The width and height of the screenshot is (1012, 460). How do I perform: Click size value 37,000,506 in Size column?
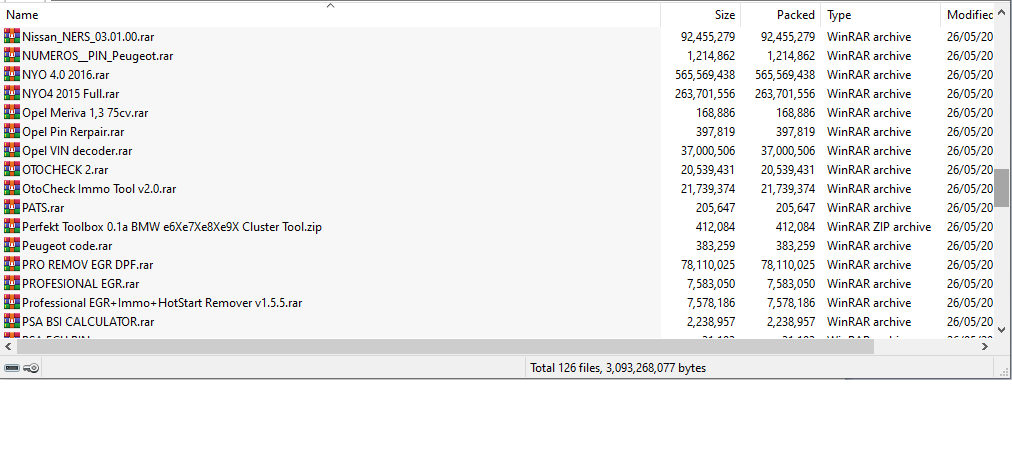[x=708, y=151]
